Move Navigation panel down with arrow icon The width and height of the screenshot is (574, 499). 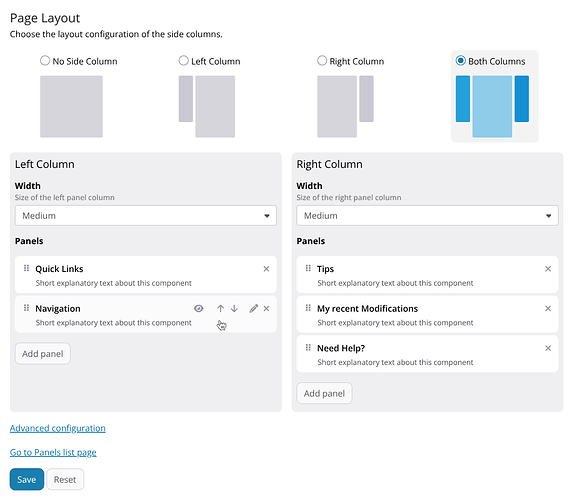pos(234,309)
